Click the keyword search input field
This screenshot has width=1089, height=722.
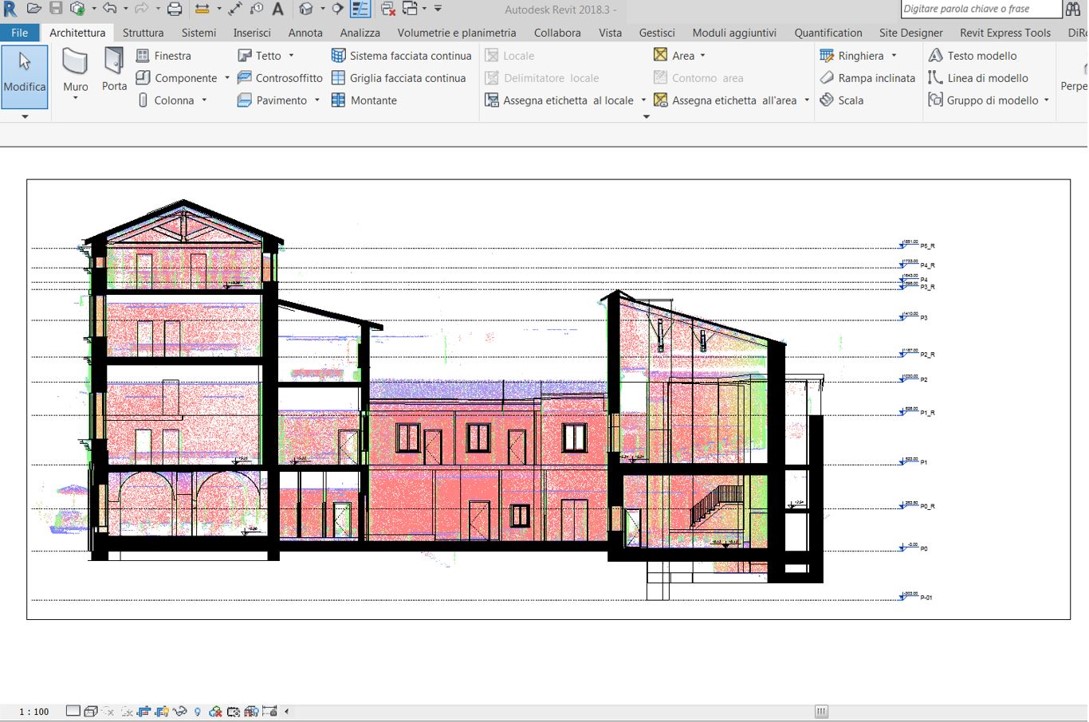click(x=979, y=9)
